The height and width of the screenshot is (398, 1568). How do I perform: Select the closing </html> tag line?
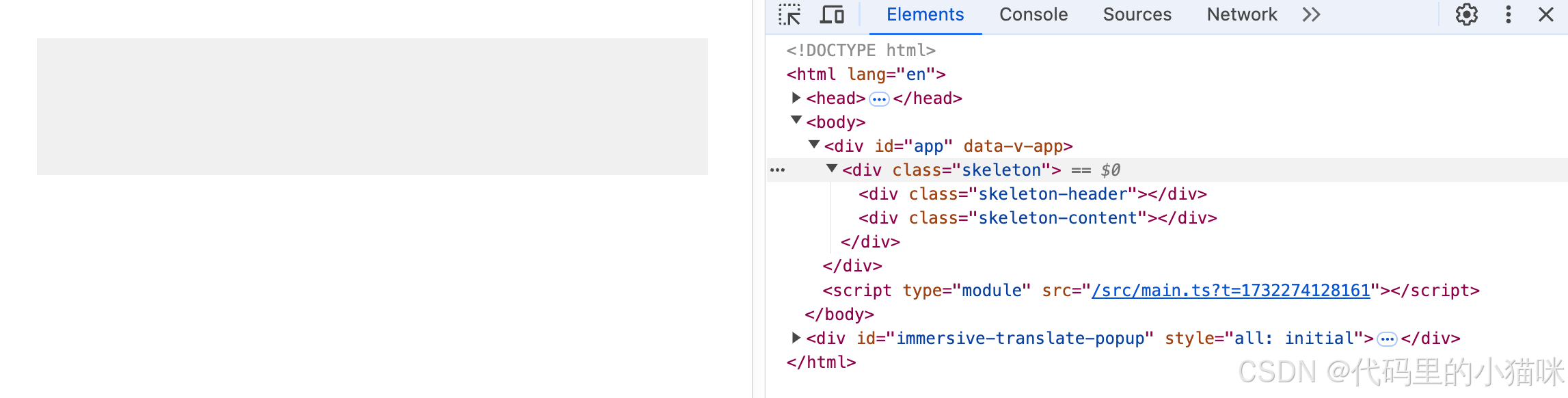[821, 362]
